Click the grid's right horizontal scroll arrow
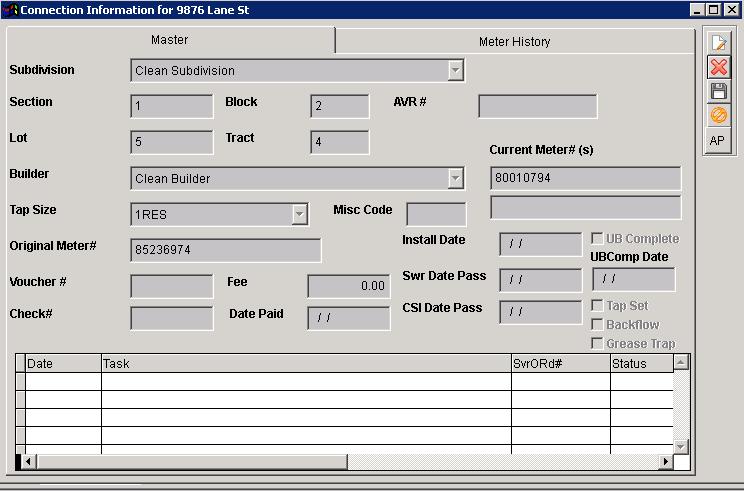This screenshot has height=491, width=744. (x=665, y=462)
